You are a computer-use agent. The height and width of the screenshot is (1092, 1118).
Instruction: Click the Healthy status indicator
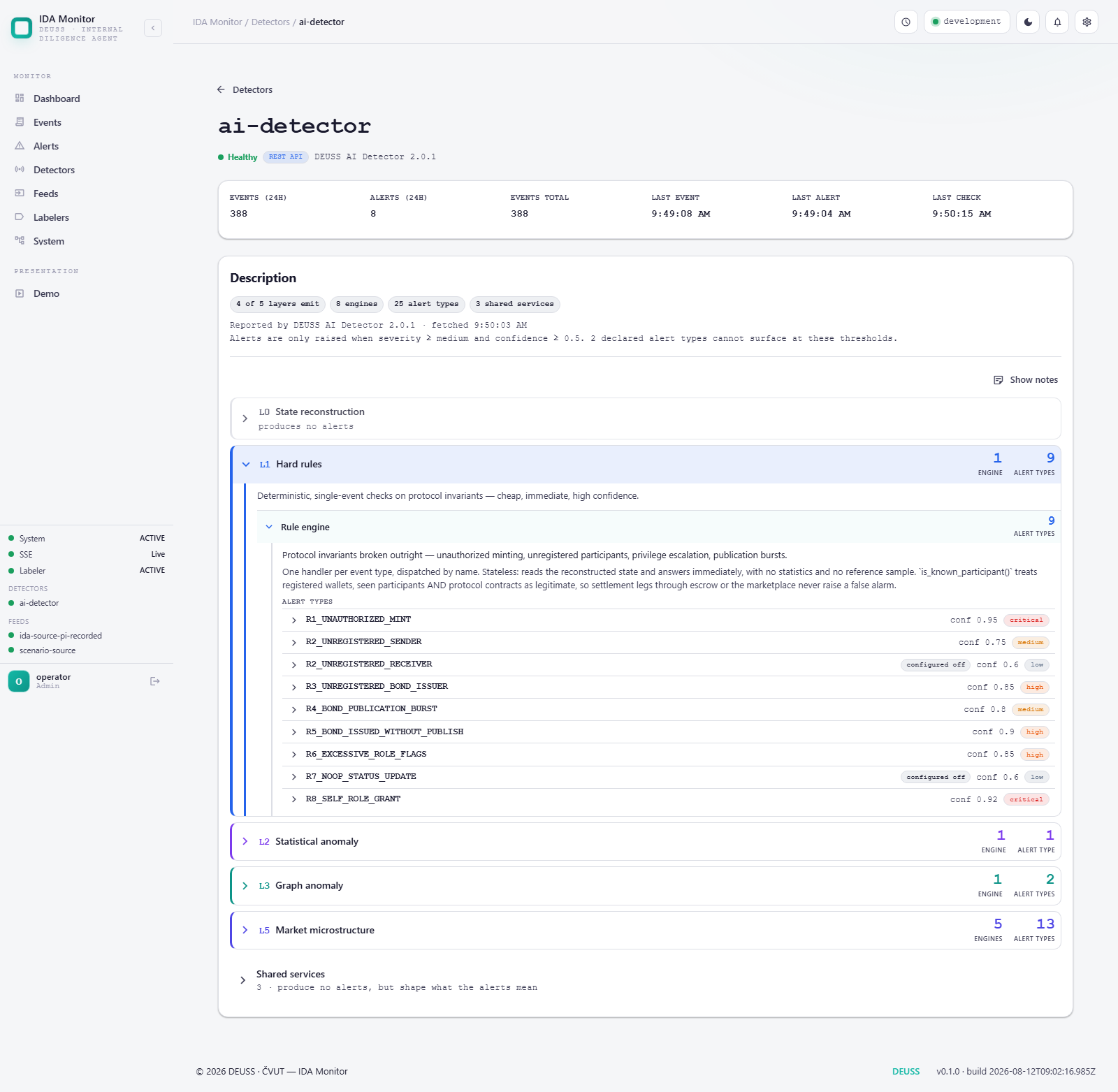pos(238,157)
